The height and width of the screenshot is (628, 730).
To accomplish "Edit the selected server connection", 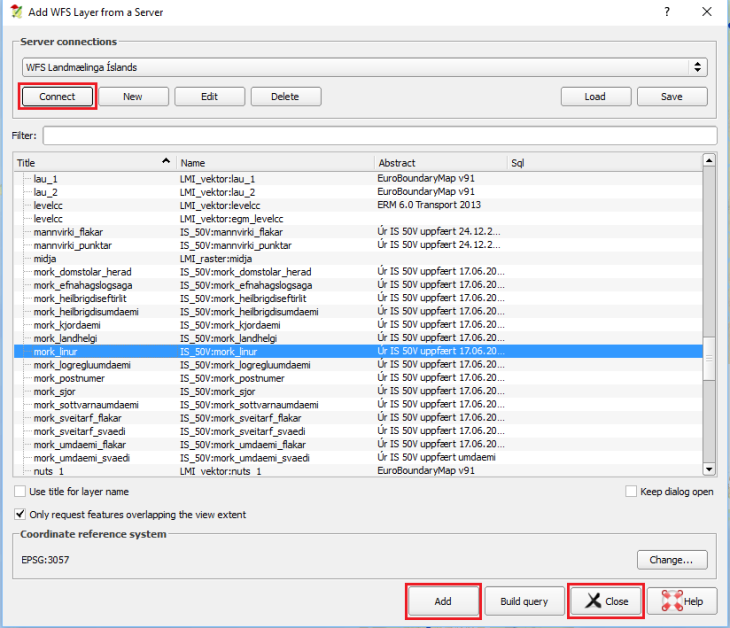I will 209,97.
